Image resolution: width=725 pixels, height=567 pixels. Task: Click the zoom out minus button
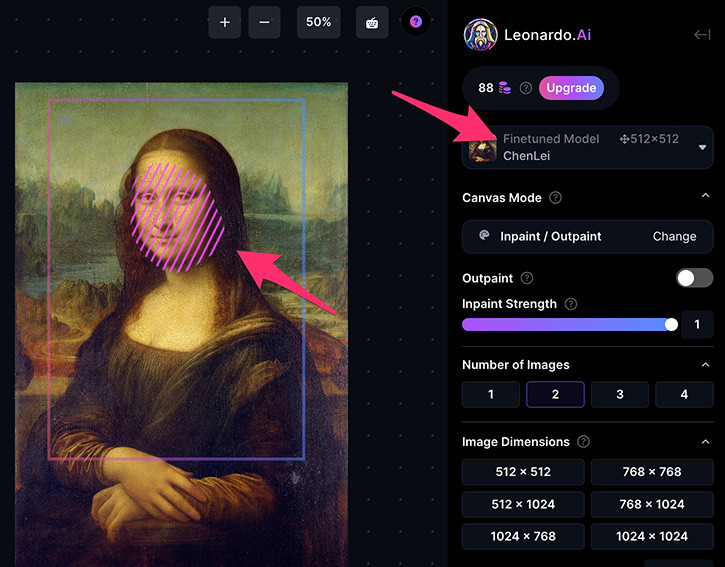264,22
